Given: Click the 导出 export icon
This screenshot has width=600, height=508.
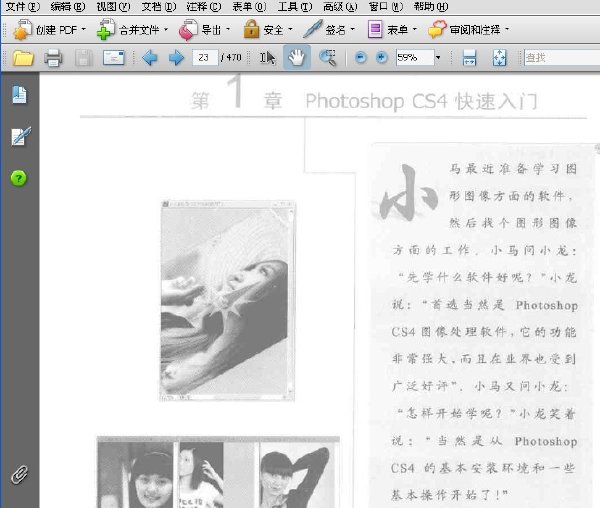Looking at the screenshot, I should [x=188, y=30].
